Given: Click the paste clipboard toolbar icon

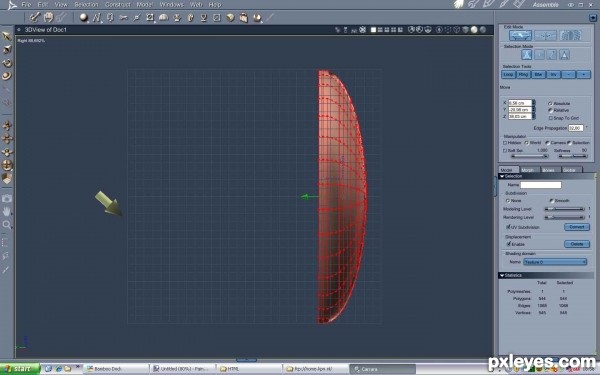Looking at the screenshot, I should (244, 17).
